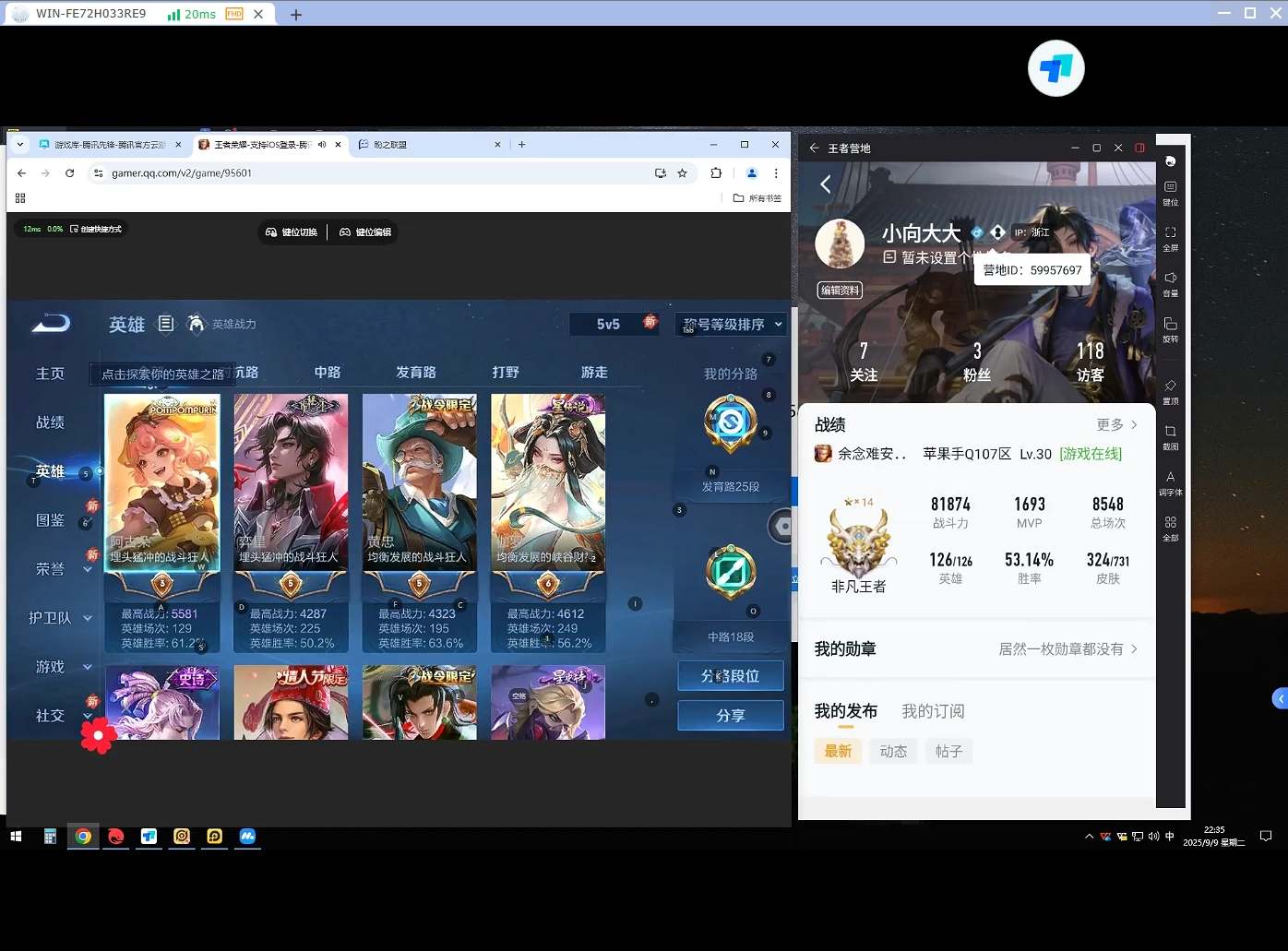The image size is (1288, 951).
Task: Switch to the 盼之联盟 Chrome tab
Action: [x=429, y=145]
